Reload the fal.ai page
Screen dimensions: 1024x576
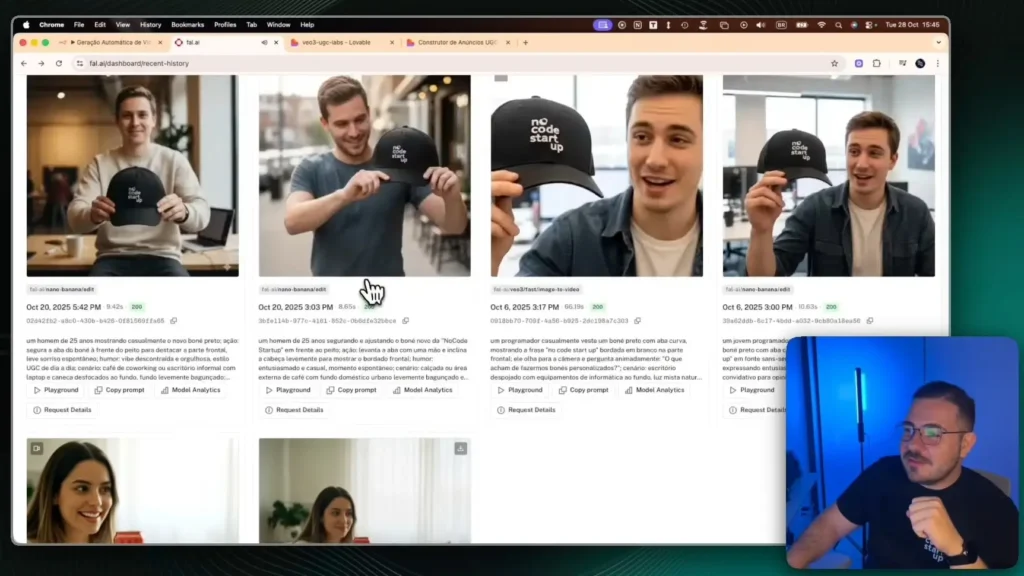tap(58, 63)
